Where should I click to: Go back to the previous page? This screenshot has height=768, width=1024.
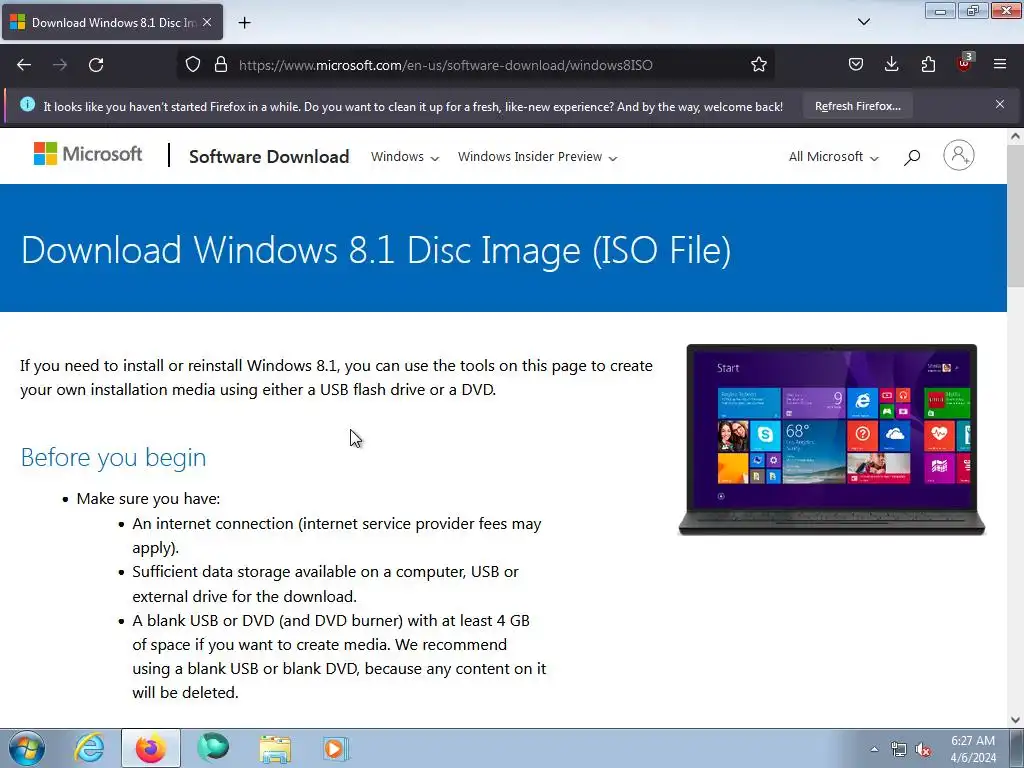[24, 65]
